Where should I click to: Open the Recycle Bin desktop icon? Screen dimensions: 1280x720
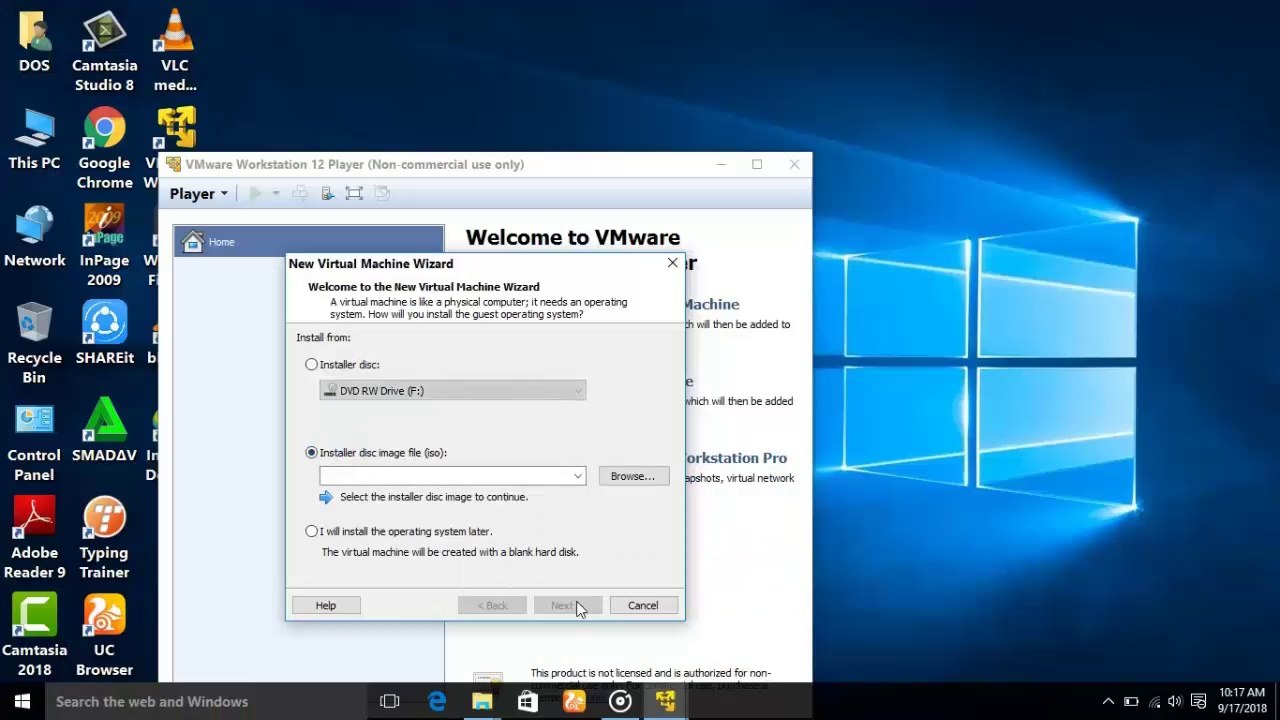point(34,344)
